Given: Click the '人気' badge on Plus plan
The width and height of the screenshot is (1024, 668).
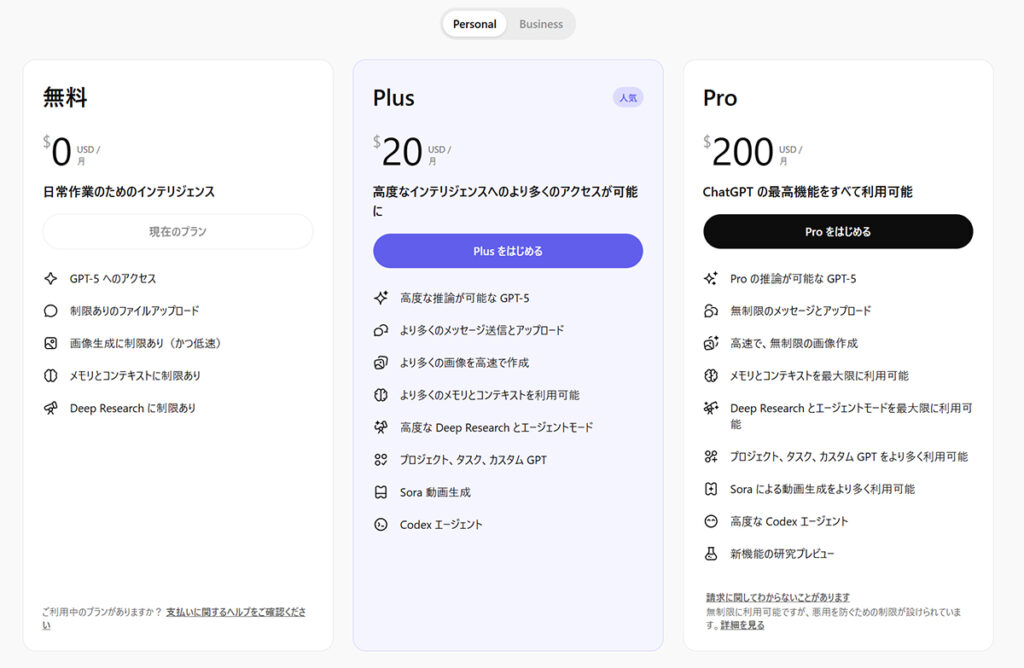Looking at the screenshot, I should (x=628, y=98).
